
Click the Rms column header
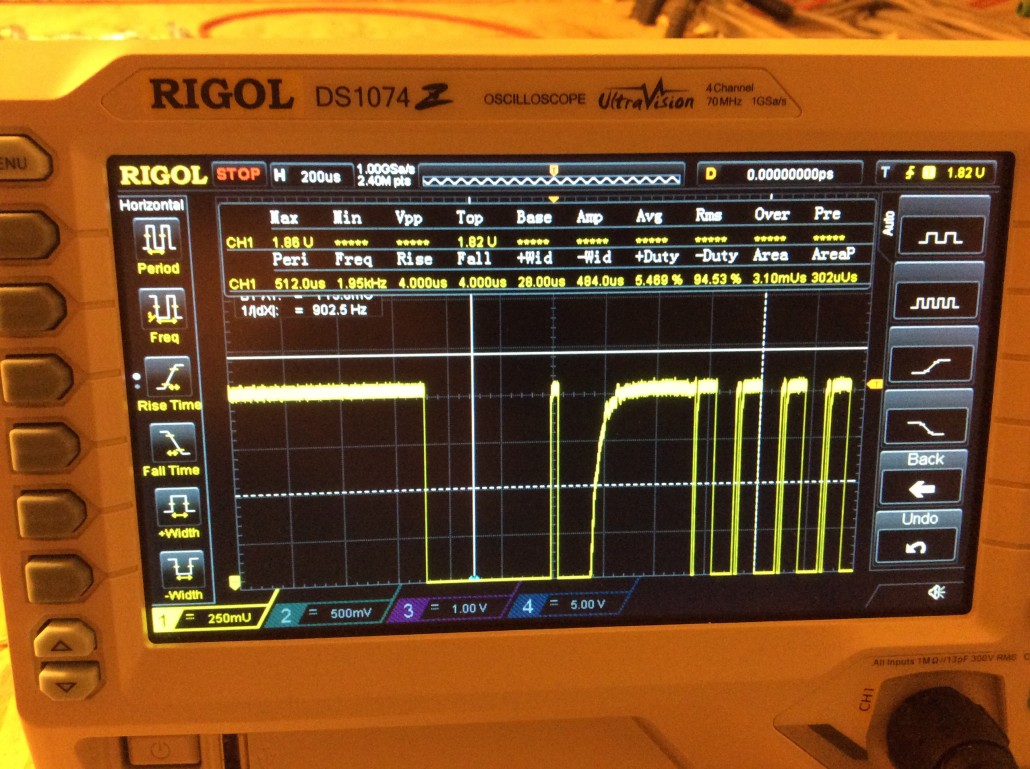tap(709, 214)
